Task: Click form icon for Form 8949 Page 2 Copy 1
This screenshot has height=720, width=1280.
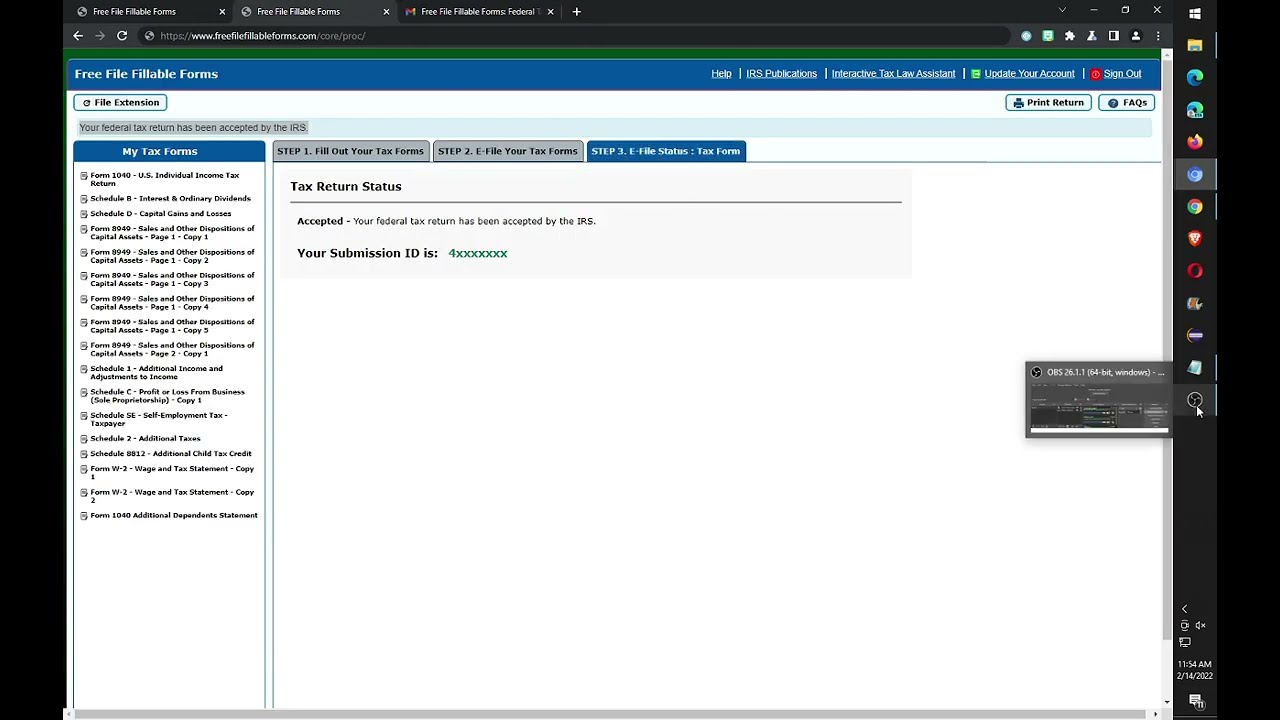Action: [x=84, y=346]
